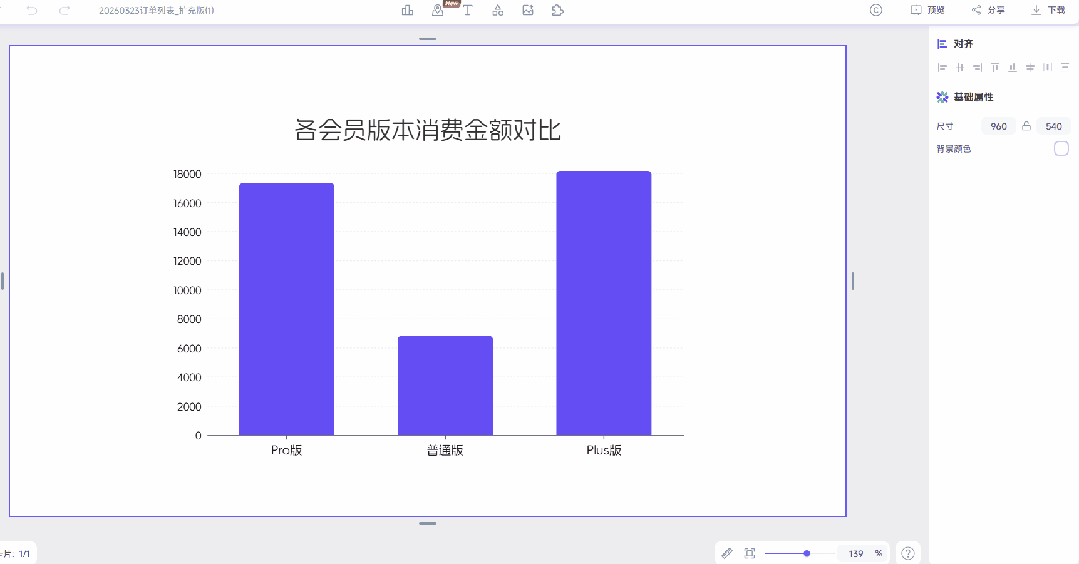Open the shapes tool icon
The height and width of the screenshot is (564, 1079).
[x=498, y=10]
